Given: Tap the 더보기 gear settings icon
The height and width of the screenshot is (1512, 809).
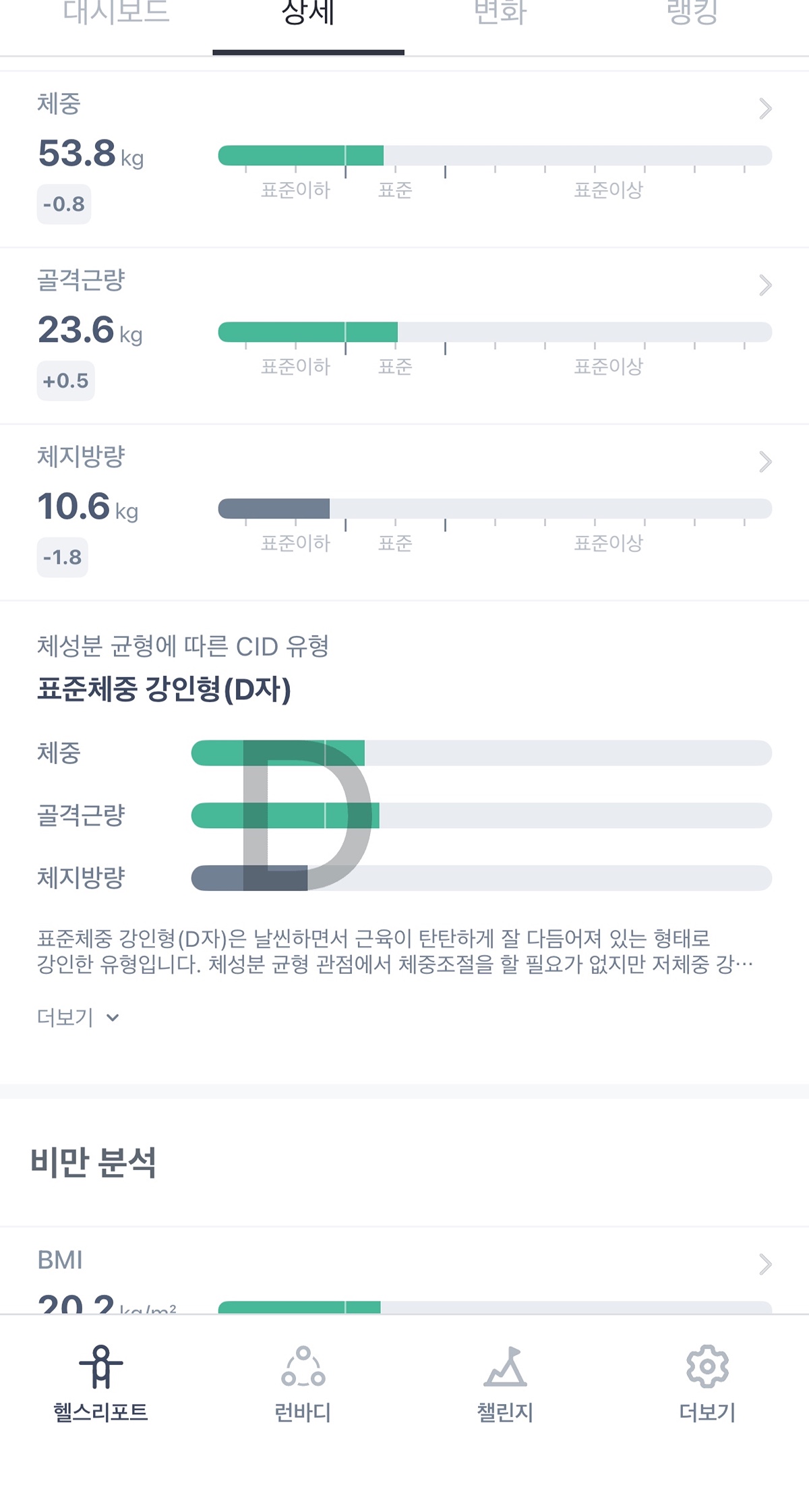Looking at the screenshot, I should 707,1367.
